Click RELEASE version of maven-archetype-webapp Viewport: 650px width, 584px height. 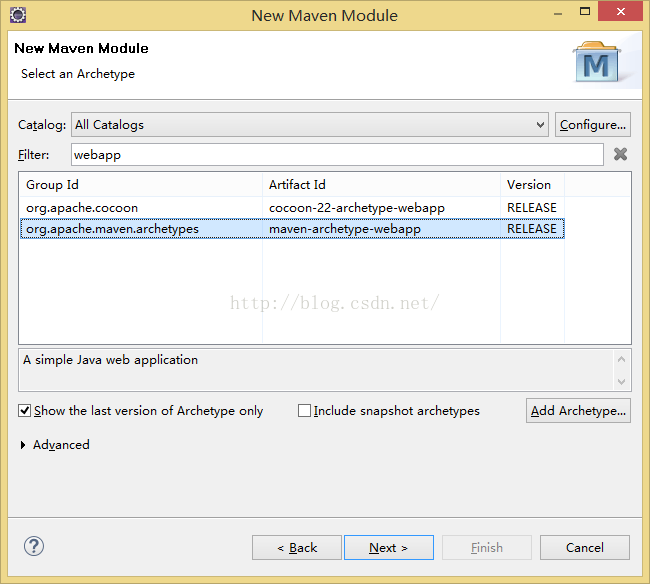tap(532, 229)
